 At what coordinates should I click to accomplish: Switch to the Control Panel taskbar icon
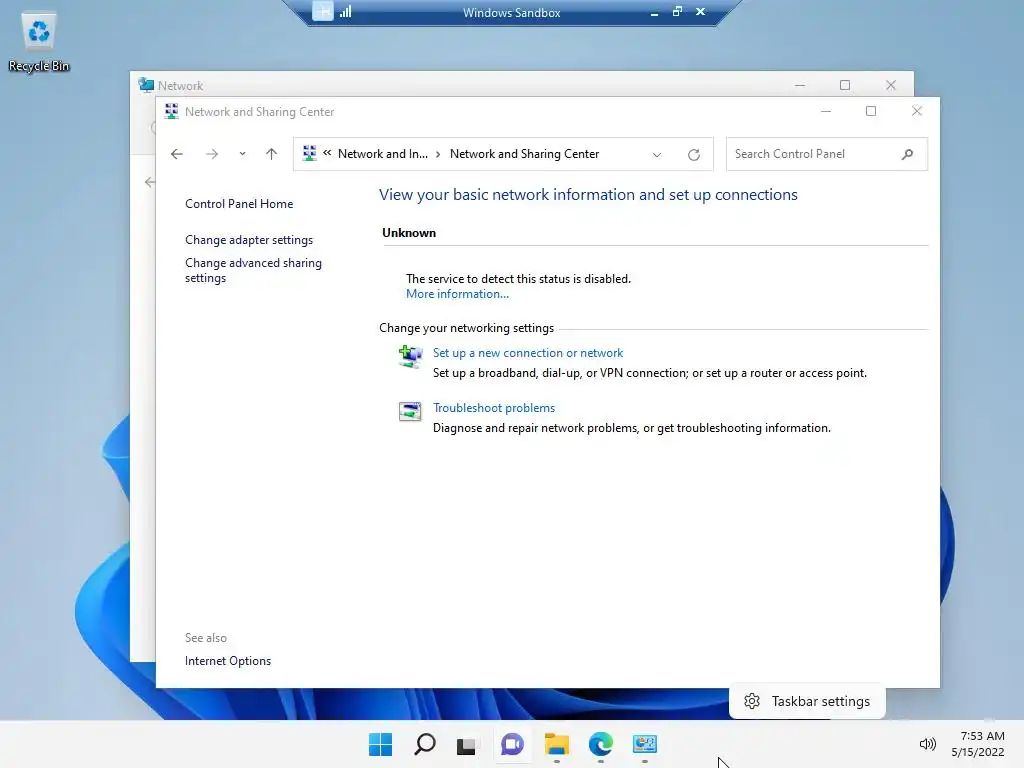[645, 744]
